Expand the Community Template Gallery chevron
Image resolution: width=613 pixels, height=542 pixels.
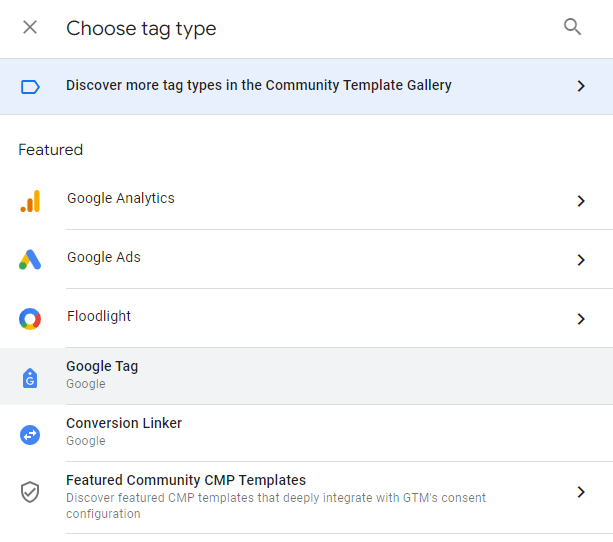pyautogui.click(x=581, y=86)
